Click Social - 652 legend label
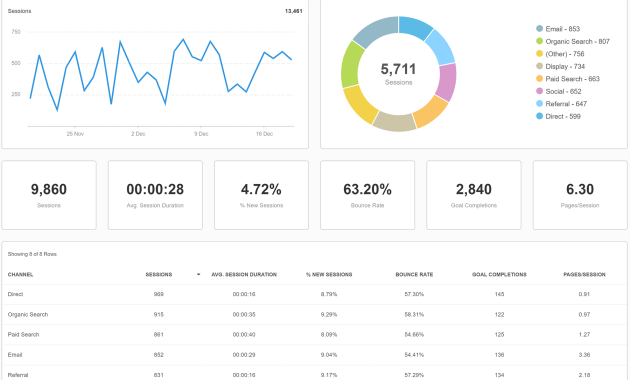This screenshot has height=380, width=630. [x=563, y=91]
